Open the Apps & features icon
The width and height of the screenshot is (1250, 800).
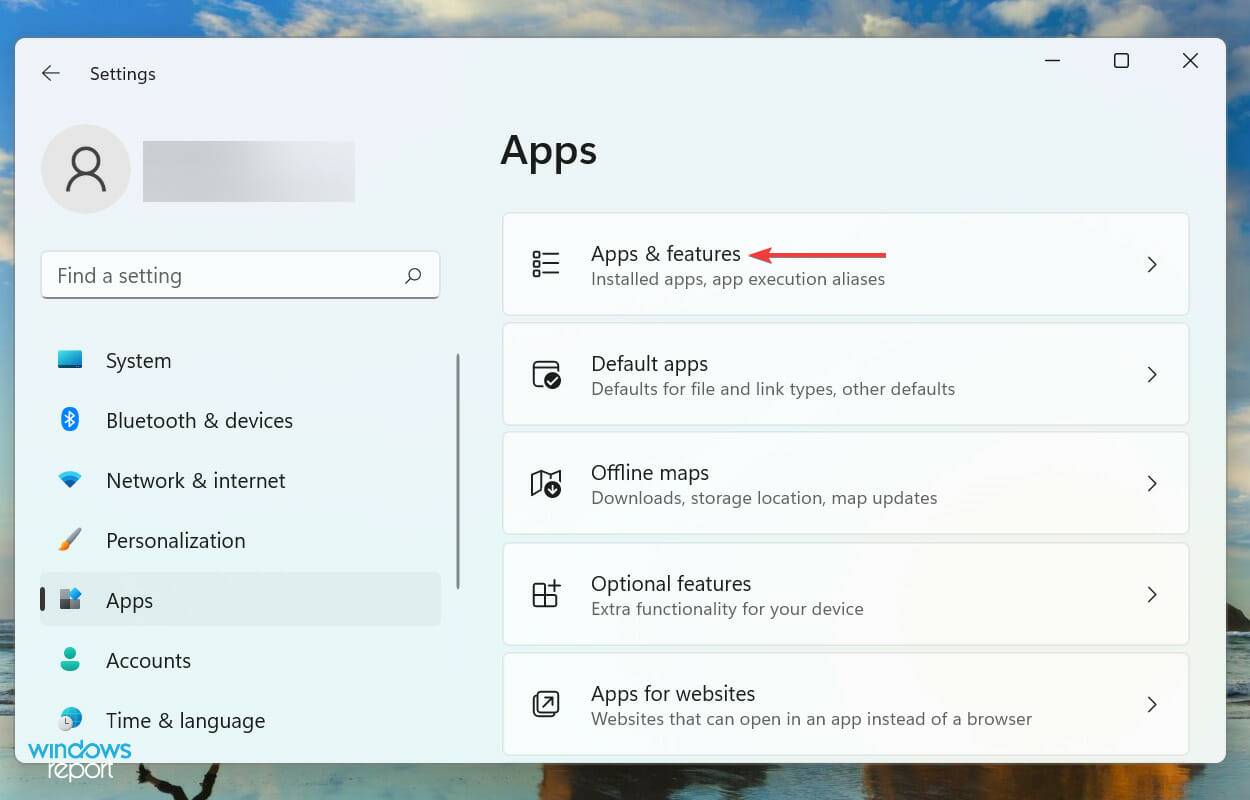[x=545, y=263]
